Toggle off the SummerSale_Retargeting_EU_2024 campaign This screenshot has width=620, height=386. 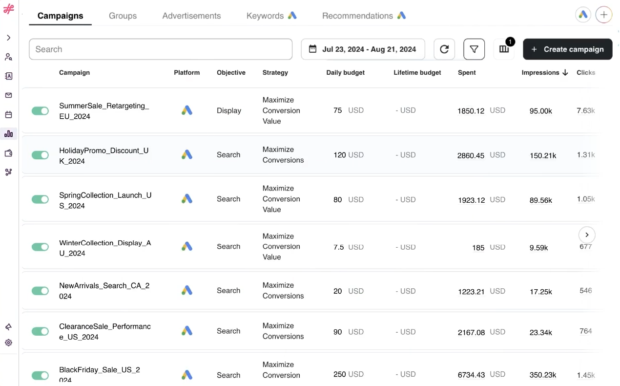(40, 111)
